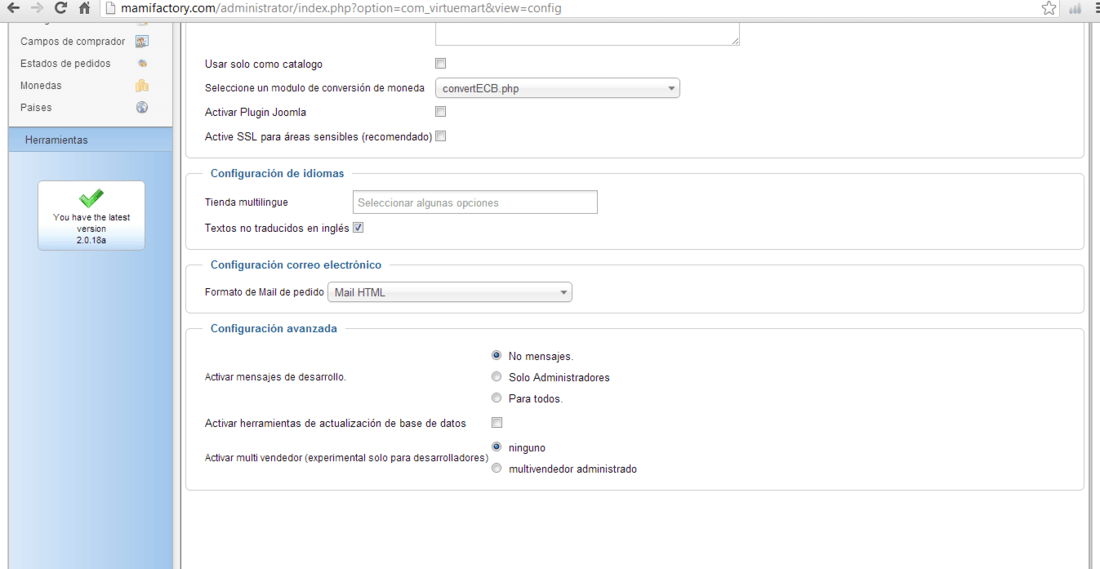Click the Estados de pedidos icon
1100x569 pixels.
coord(142,63)
